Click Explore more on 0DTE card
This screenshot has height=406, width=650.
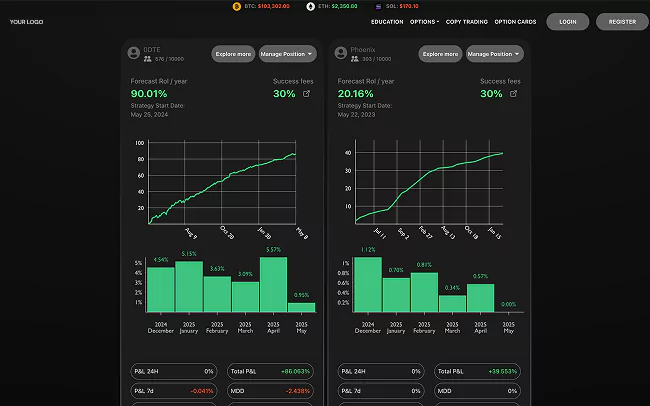click(x=233, y=53)
